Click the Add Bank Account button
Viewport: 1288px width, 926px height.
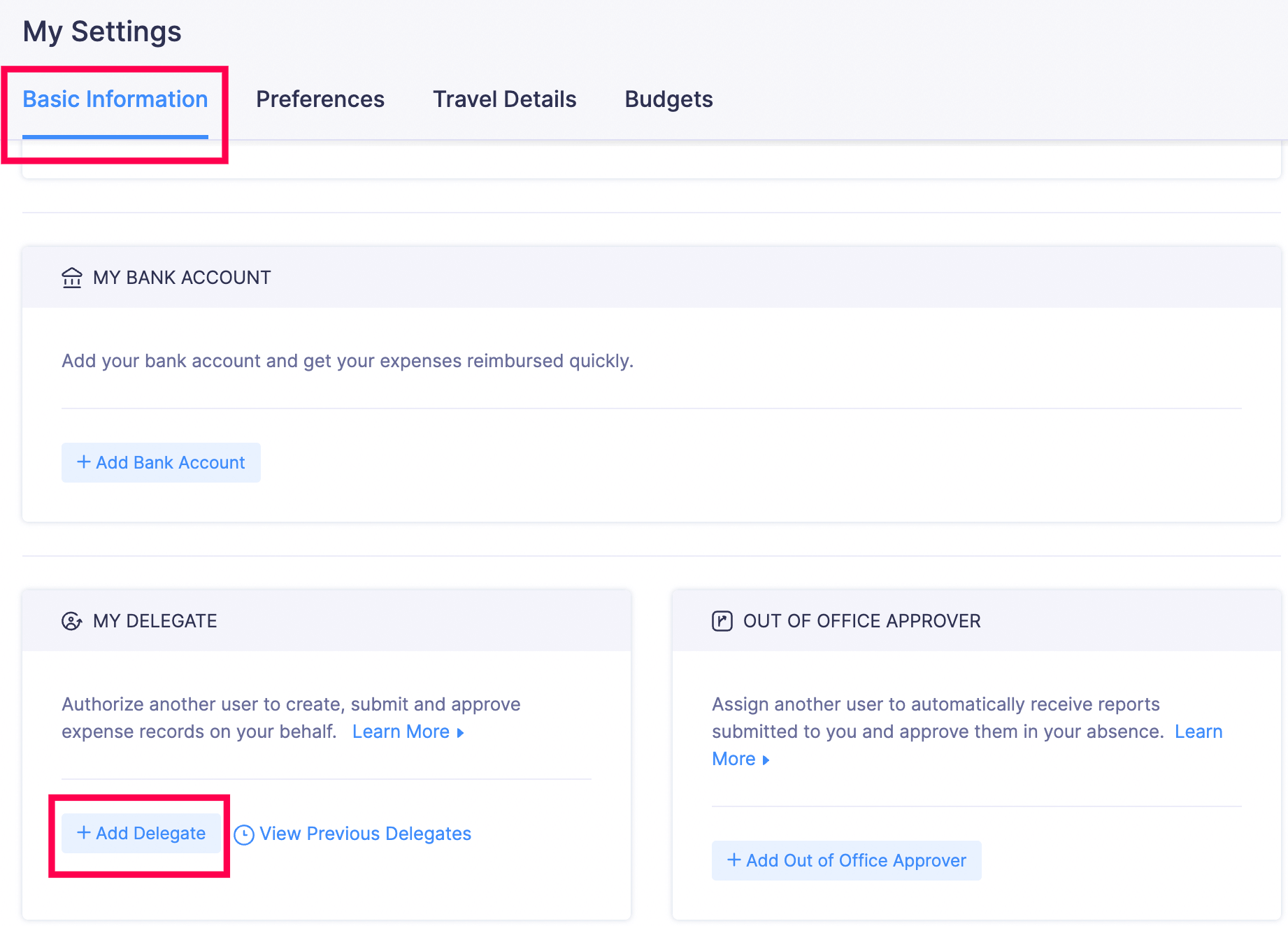pos(161,462)
